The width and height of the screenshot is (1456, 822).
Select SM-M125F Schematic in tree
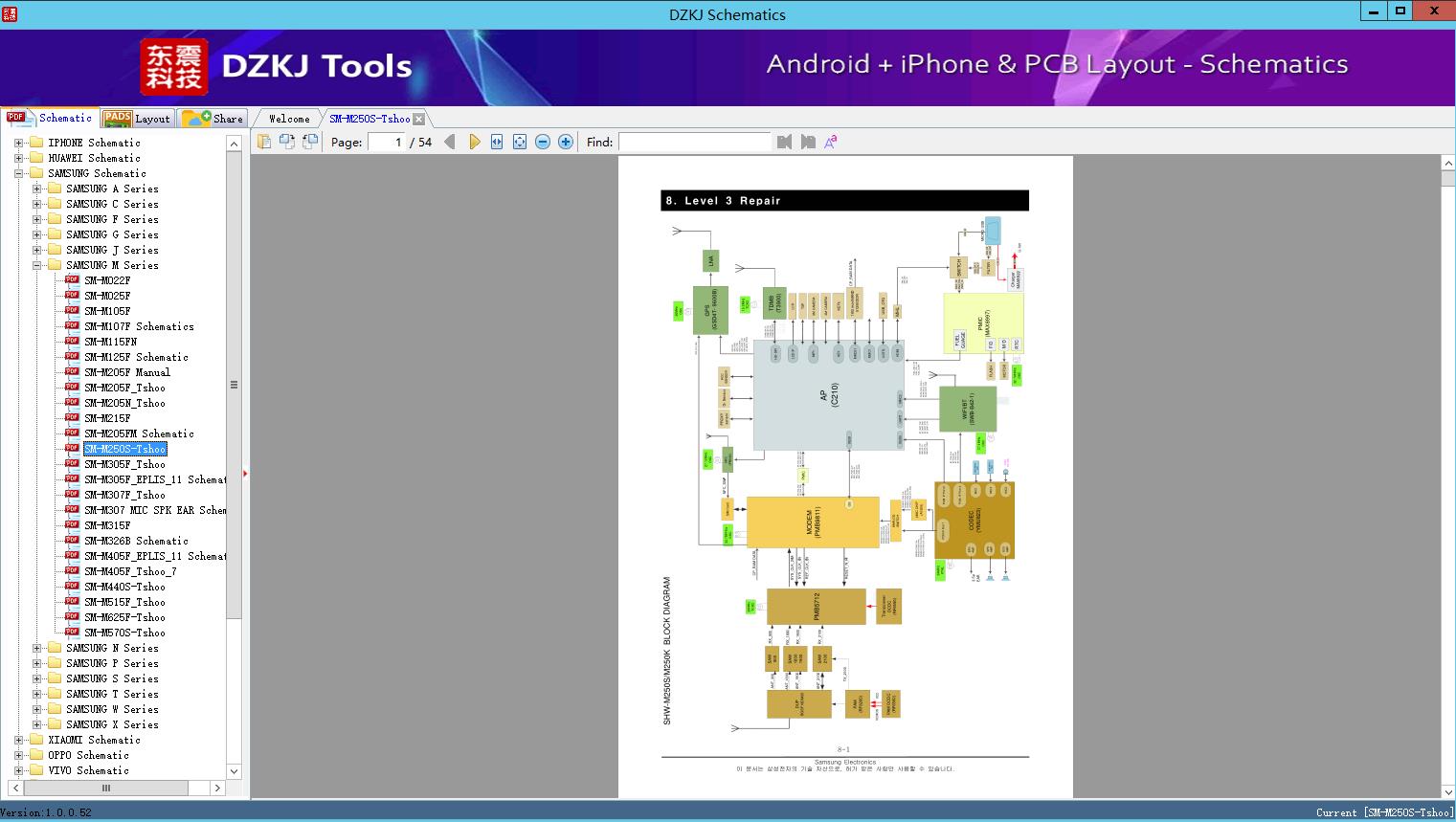click(x=136, y=357)
